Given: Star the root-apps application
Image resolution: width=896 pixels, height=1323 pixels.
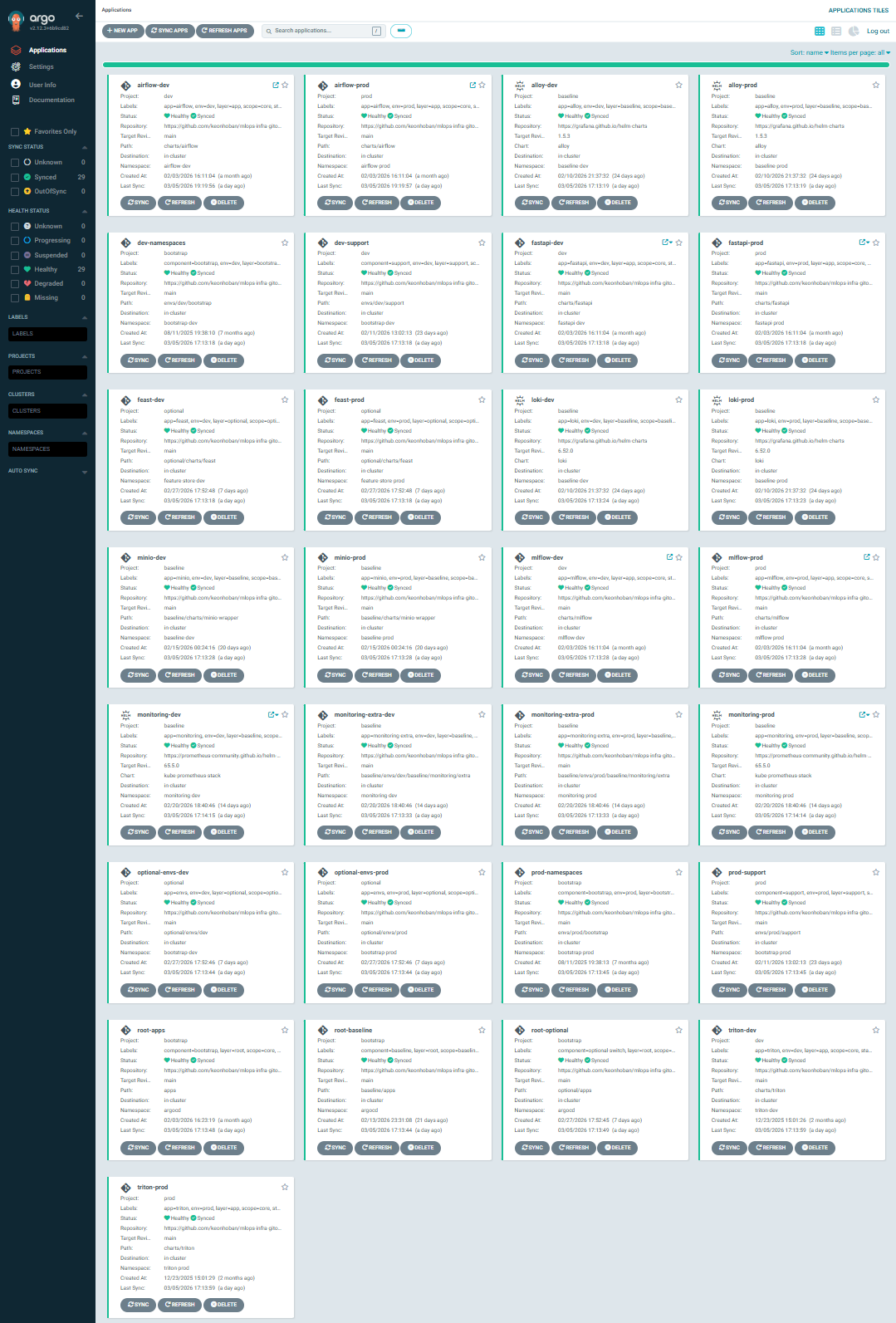Looking at the screenshot, I should pyautogui.click(x=285, y=1031).
